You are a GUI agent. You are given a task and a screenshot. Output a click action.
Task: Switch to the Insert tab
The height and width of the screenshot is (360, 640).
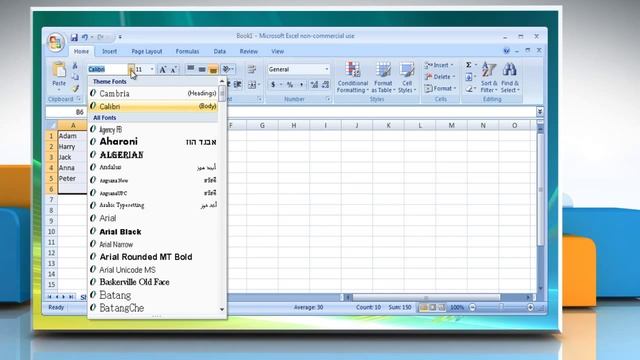pyautogui.click(x=109, y=51)
